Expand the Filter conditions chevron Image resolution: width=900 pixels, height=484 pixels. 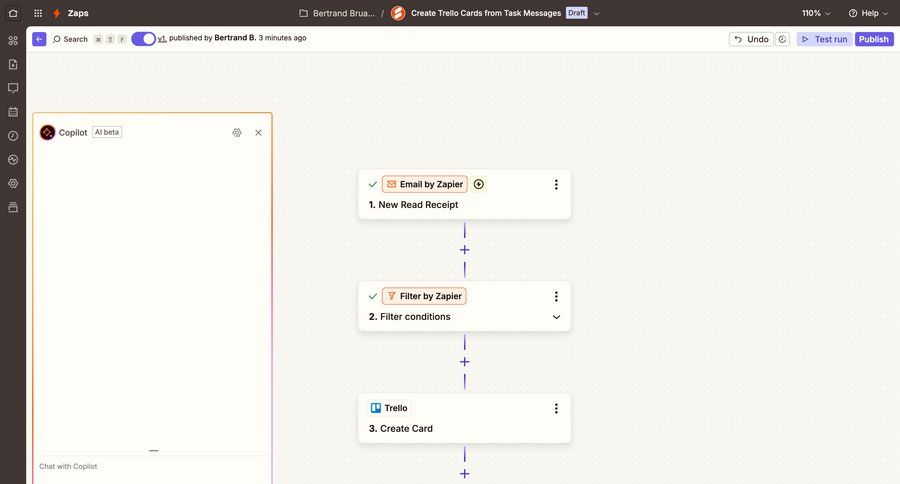[556, 317]
